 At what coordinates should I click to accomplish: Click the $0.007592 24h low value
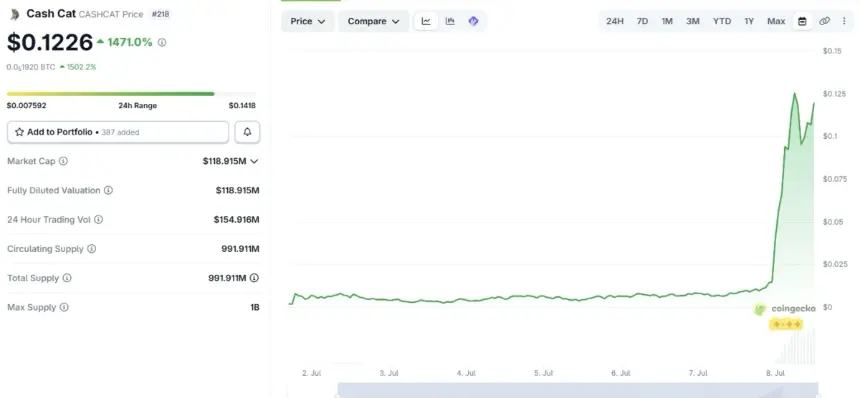pos(26,106)
